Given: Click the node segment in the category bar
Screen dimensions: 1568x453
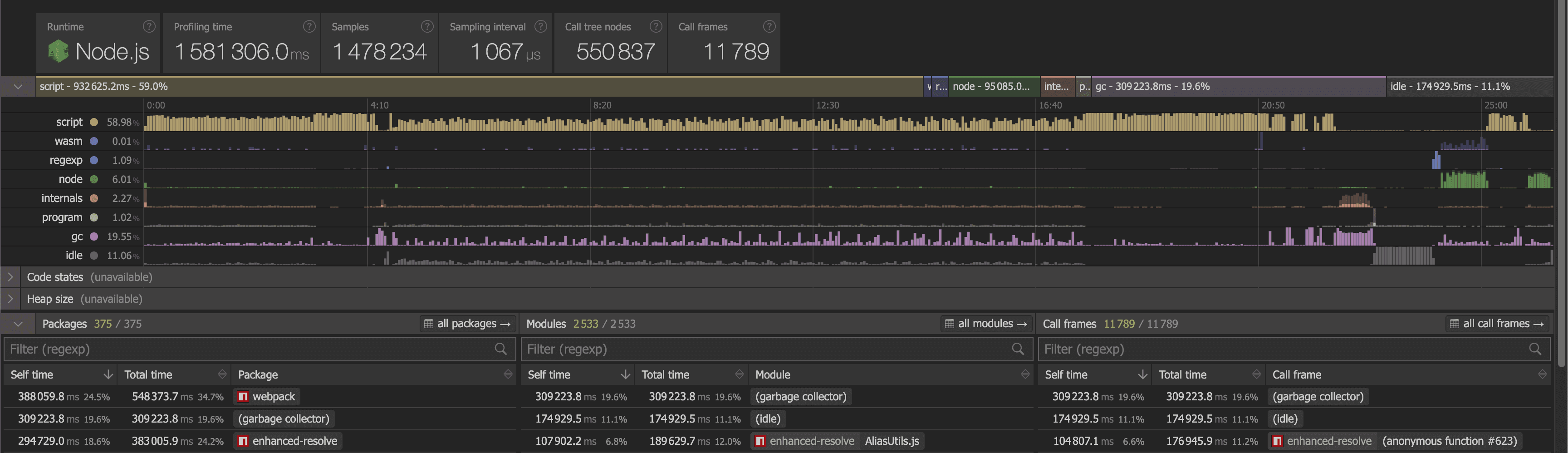Looking at the screenshot, I should pyautogui.click(x=994, y=86).
